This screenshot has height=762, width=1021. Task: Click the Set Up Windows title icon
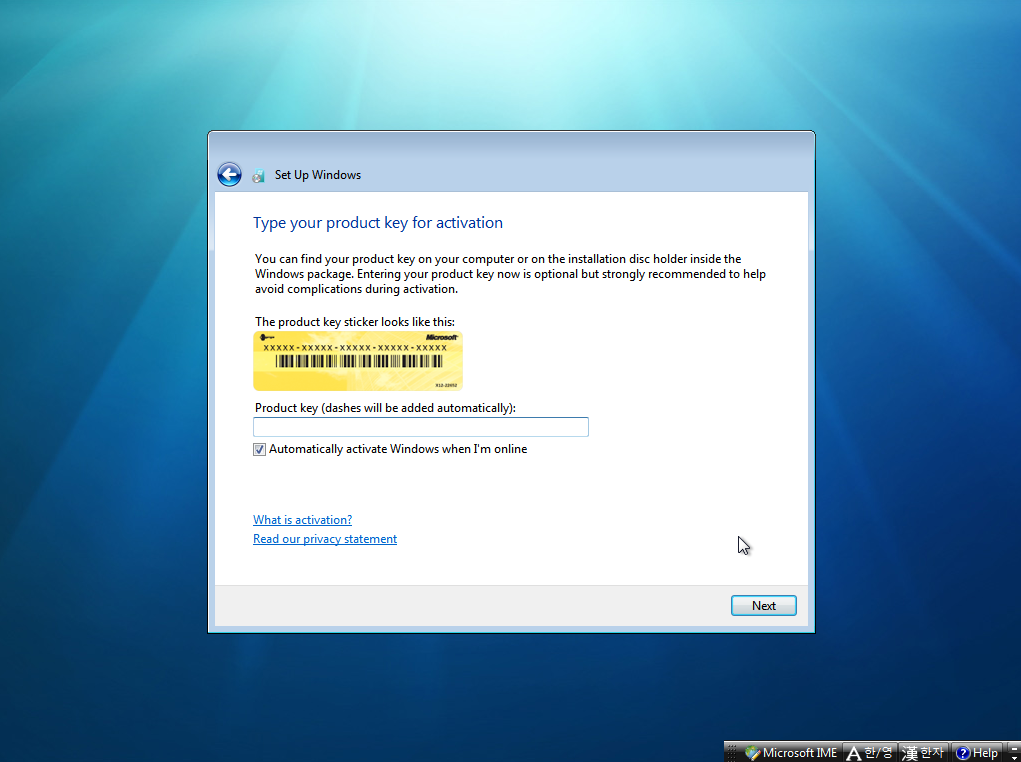(x=259, y=175)
